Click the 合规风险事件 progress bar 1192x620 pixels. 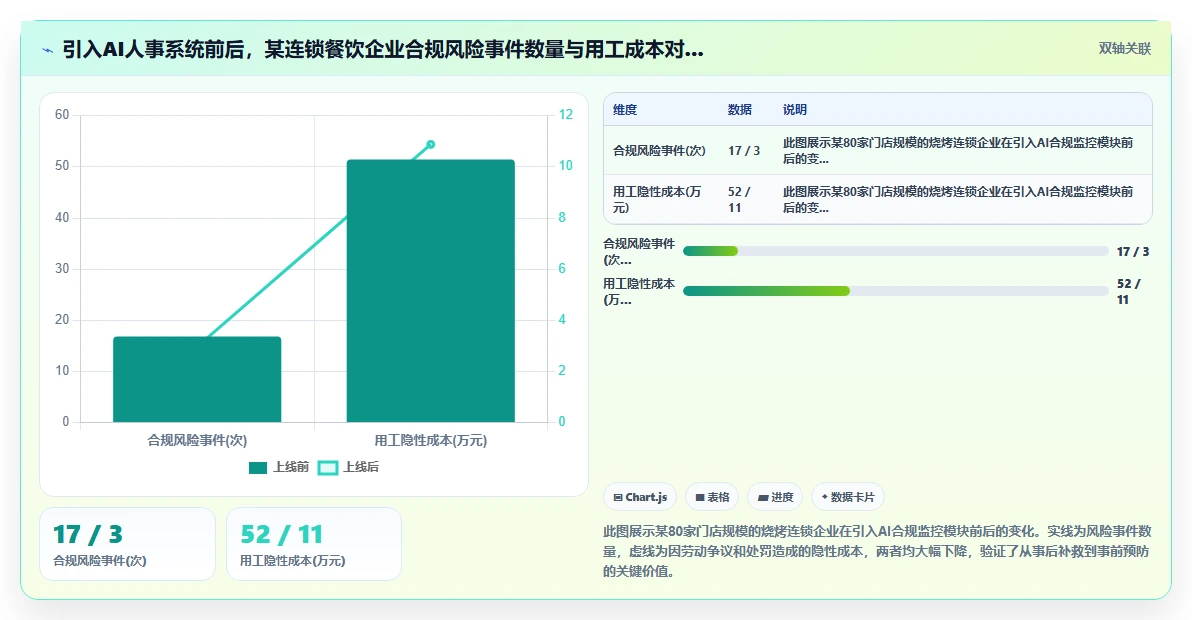(x=896, y=251)
